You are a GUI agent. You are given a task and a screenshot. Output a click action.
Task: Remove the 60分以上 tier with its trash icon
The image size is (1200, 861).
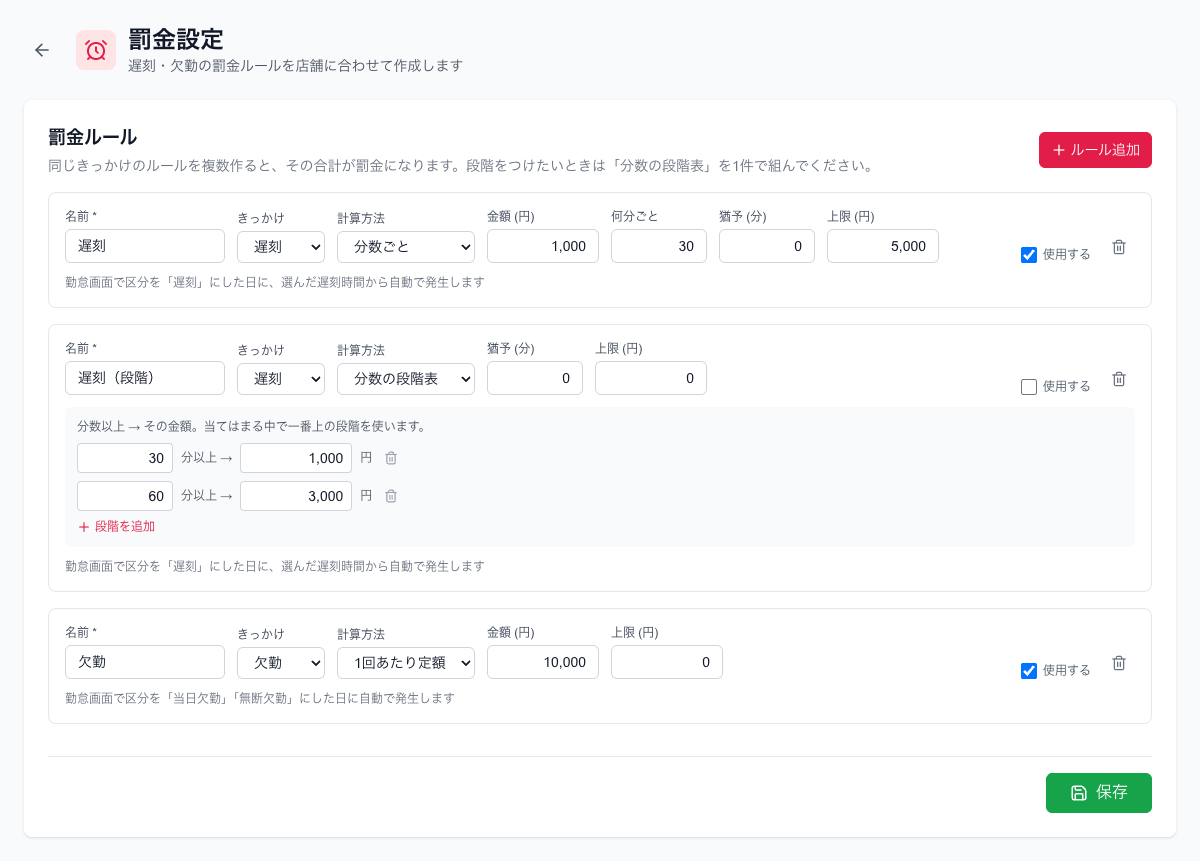(391, 496)
